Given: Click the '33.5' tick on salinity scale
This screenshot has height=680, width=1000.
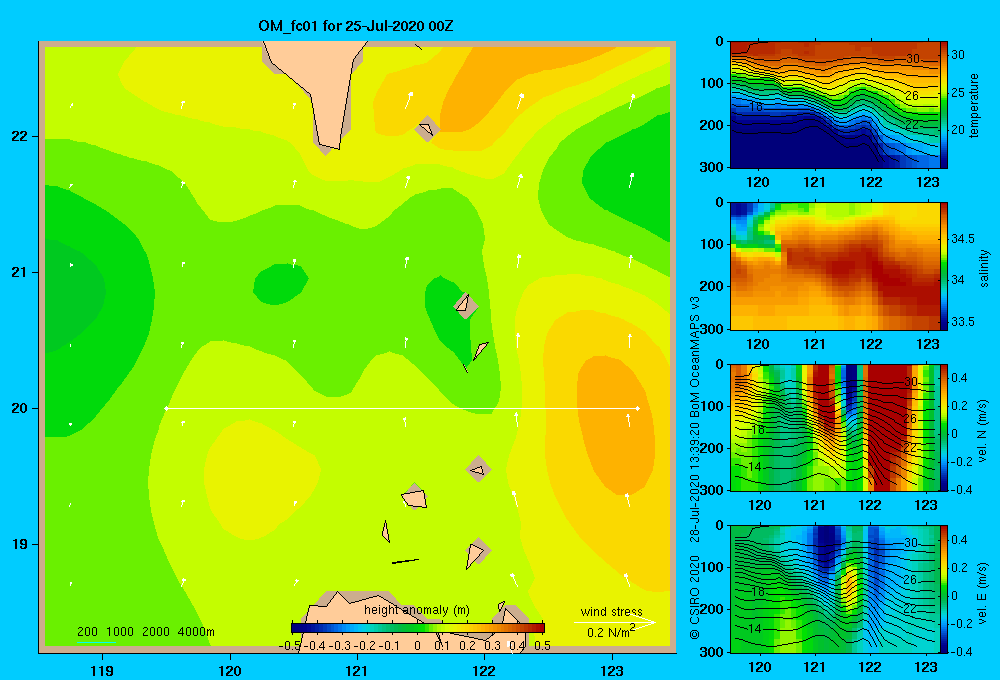Looking at the screenshot, I should 963,322.
